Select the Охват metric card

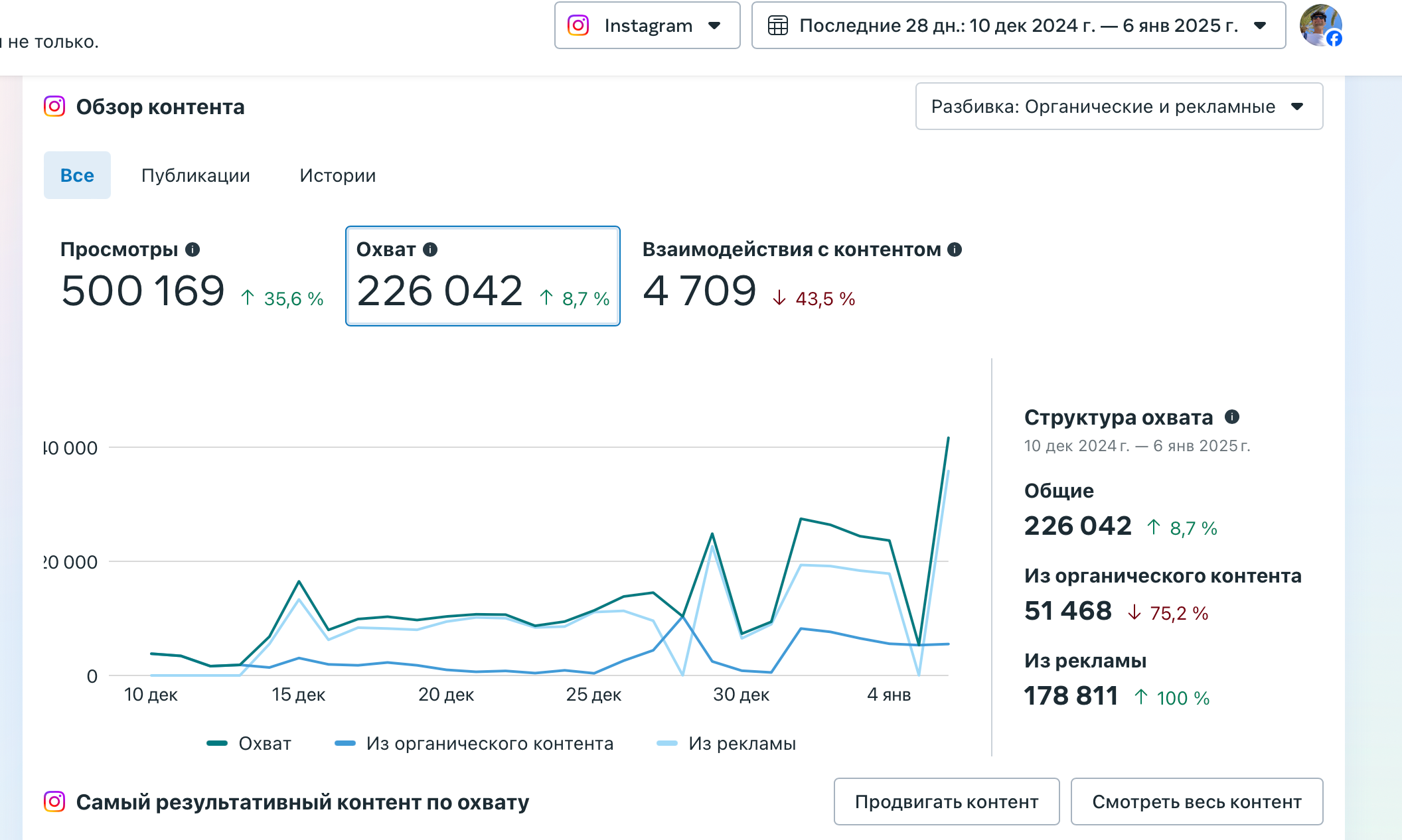[x=483, y=276]
